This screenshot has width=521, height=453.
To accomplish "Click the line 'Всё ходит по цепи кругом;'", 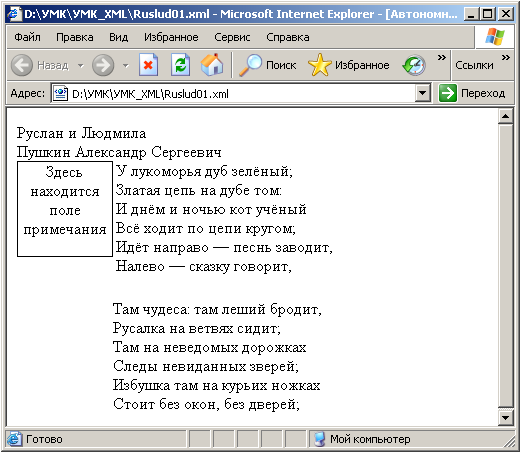I will 206,228.
